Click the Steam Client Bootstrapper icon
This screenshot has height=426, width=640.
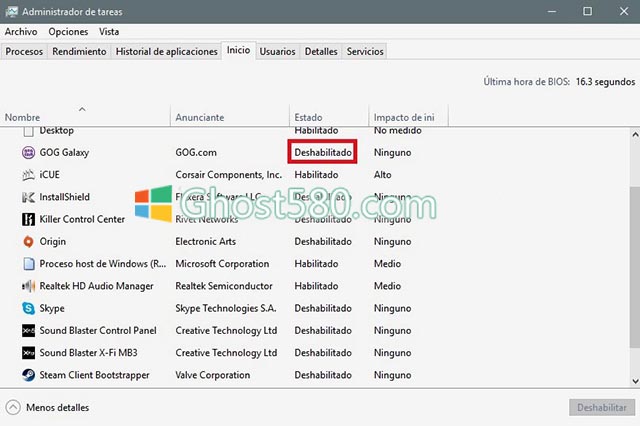(28, 375)
